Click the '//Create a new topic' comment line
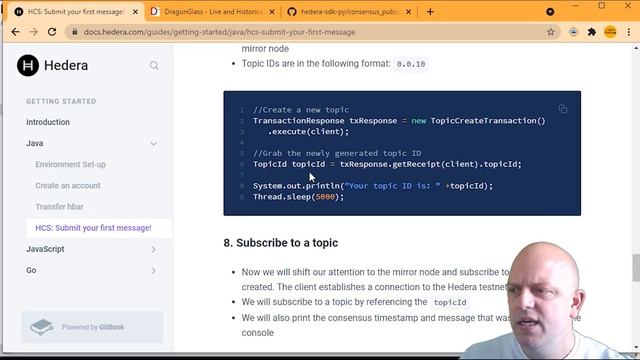Viewport: 640px width, 360px height. point(301,110)
